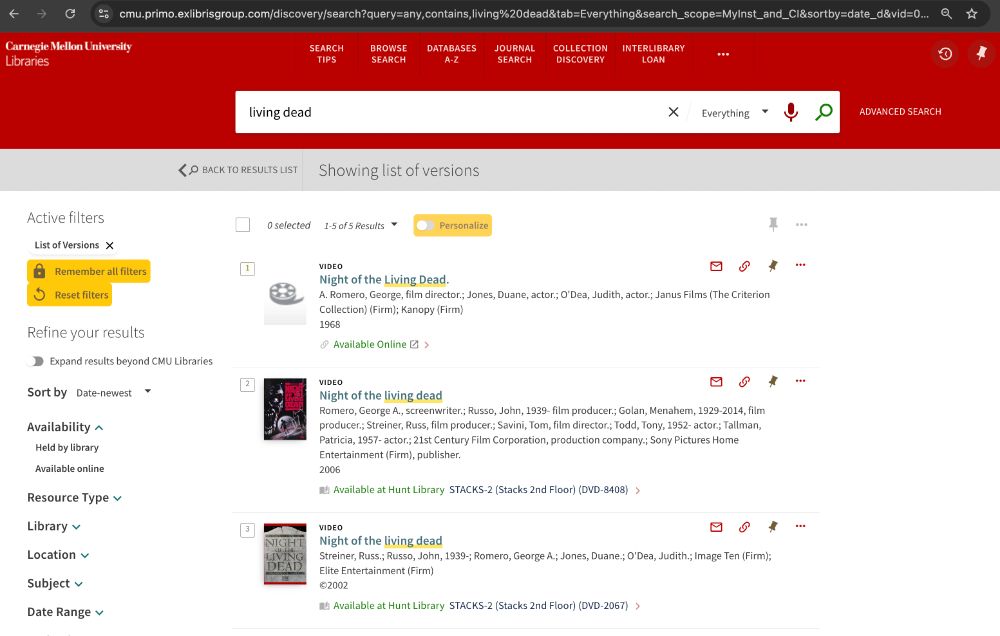This screenshot has height=636, width=1000.
Task: Select result number 3 checkbox
Action: (x=247, y=529)
